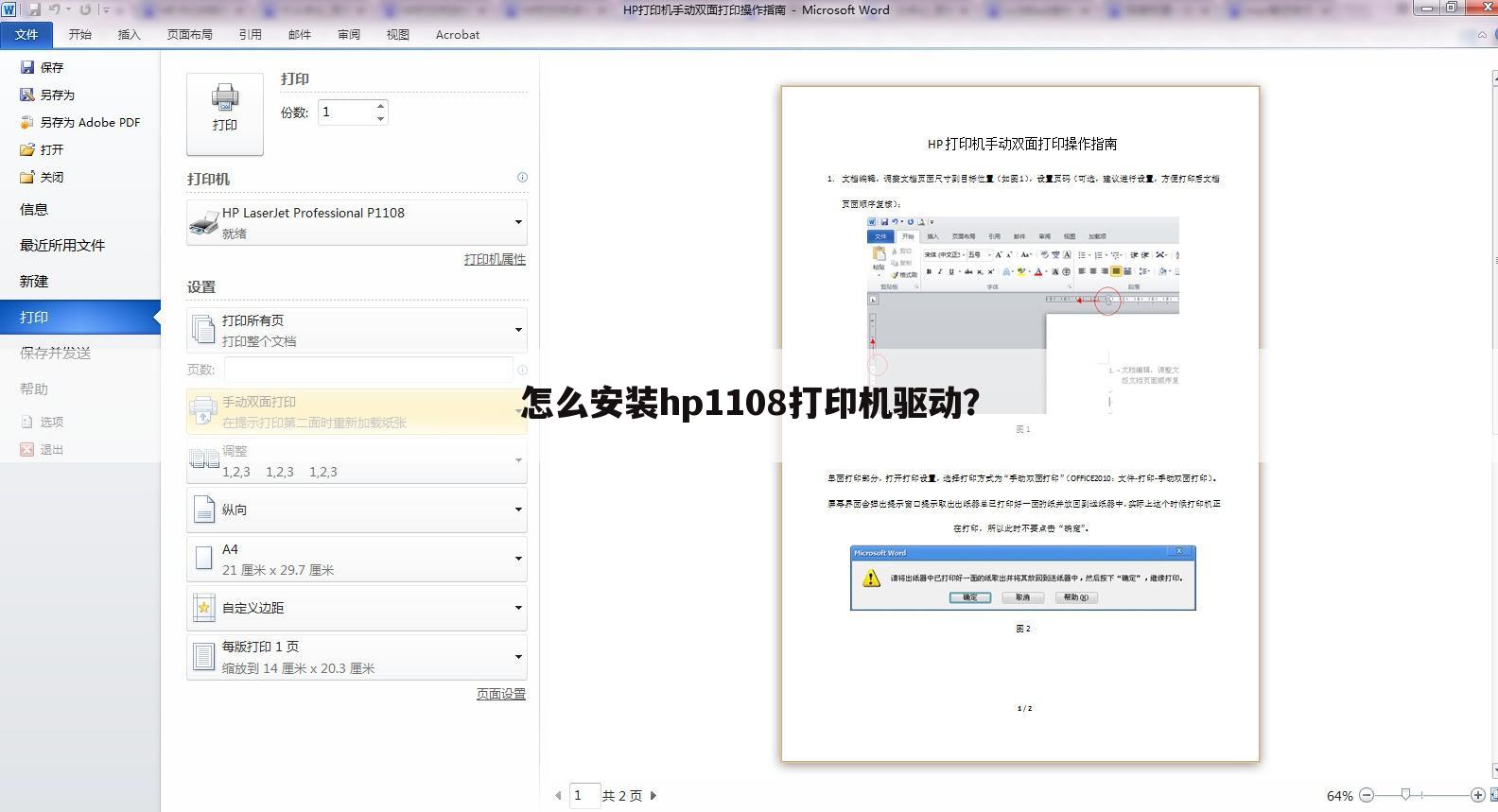Click the Save icon in quick access toolbar

pos(34,9)
